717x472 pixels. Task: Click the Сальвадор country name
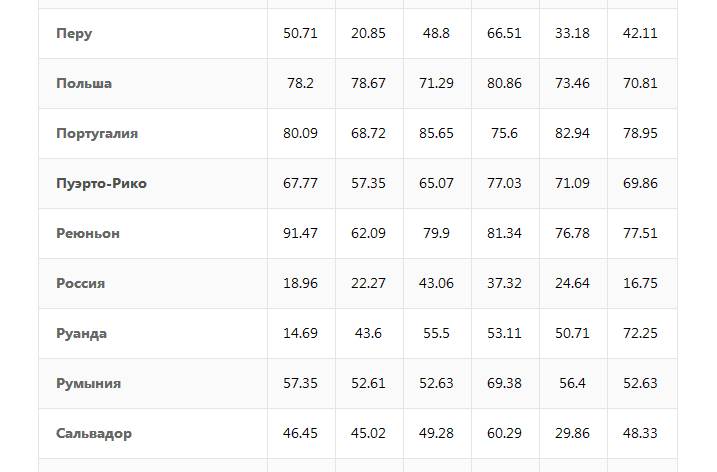click(94, 433)
